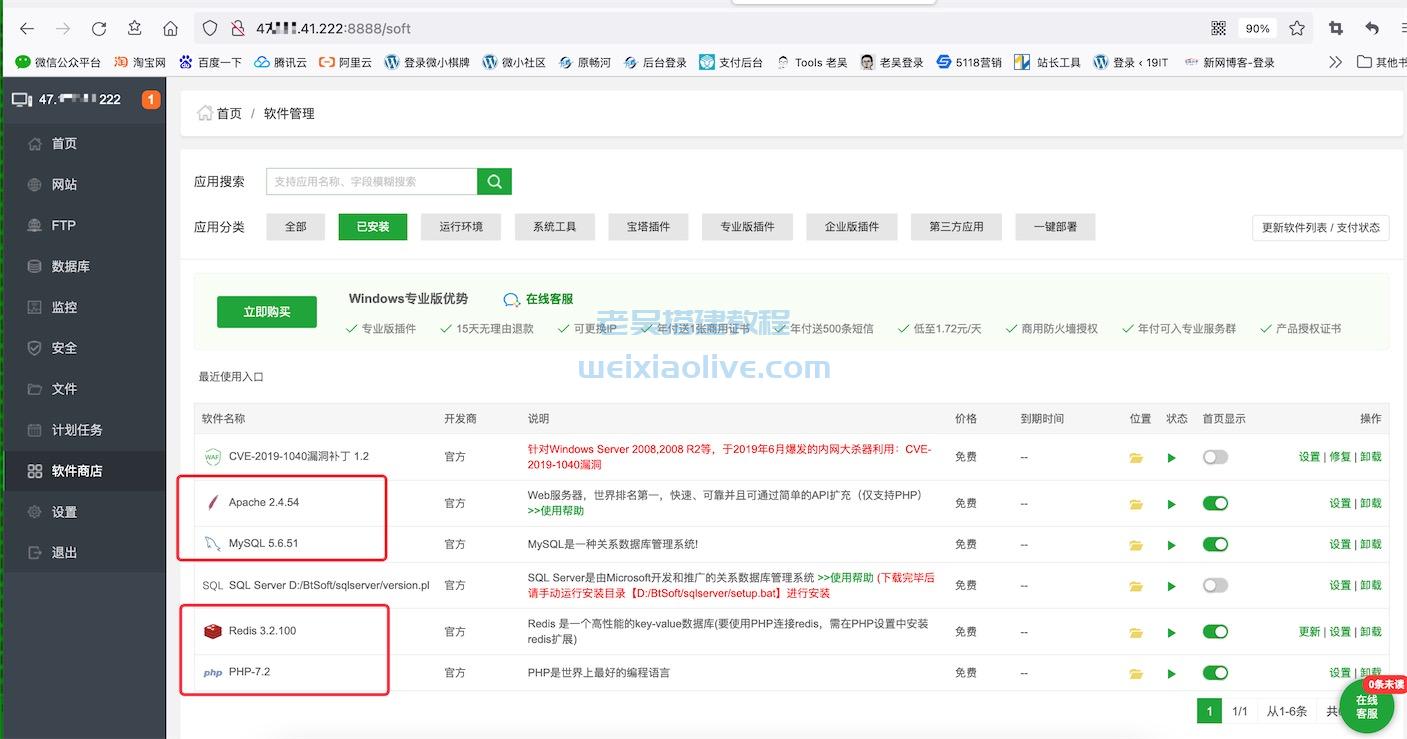Open folder location for SQL Server
Image resolution: width=1407 pixels, height=739 pixels.
pyautogui.click(x=1136, y=586)
